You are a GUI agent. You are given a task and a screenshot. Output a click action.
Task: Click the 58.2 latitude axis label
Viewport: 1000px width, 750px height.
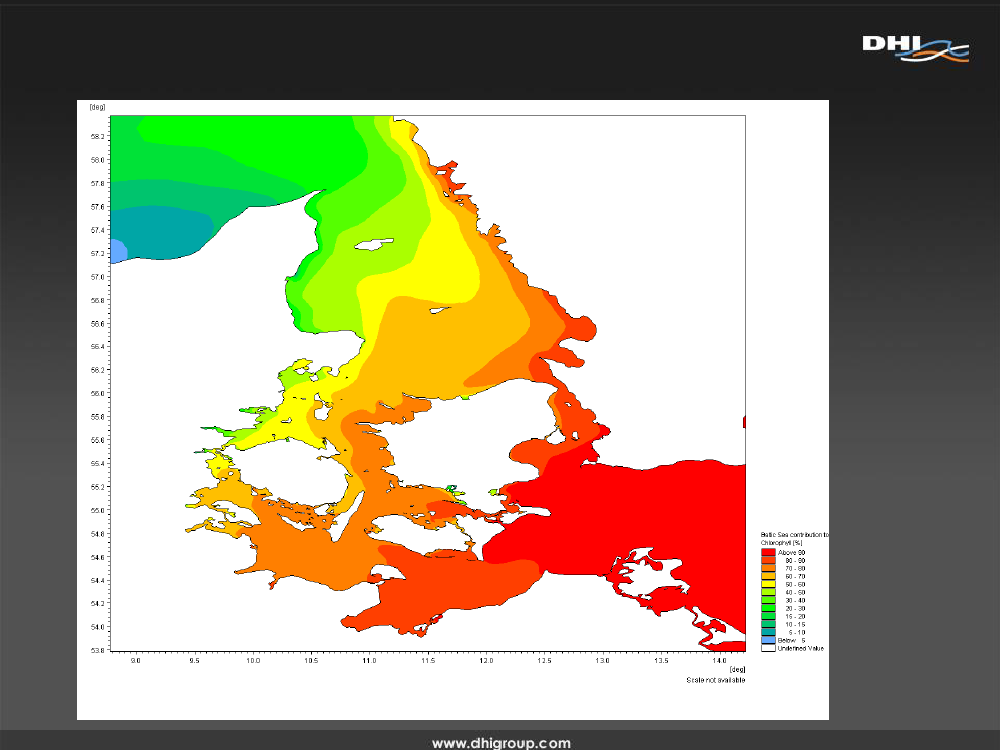tap(98, 136)
